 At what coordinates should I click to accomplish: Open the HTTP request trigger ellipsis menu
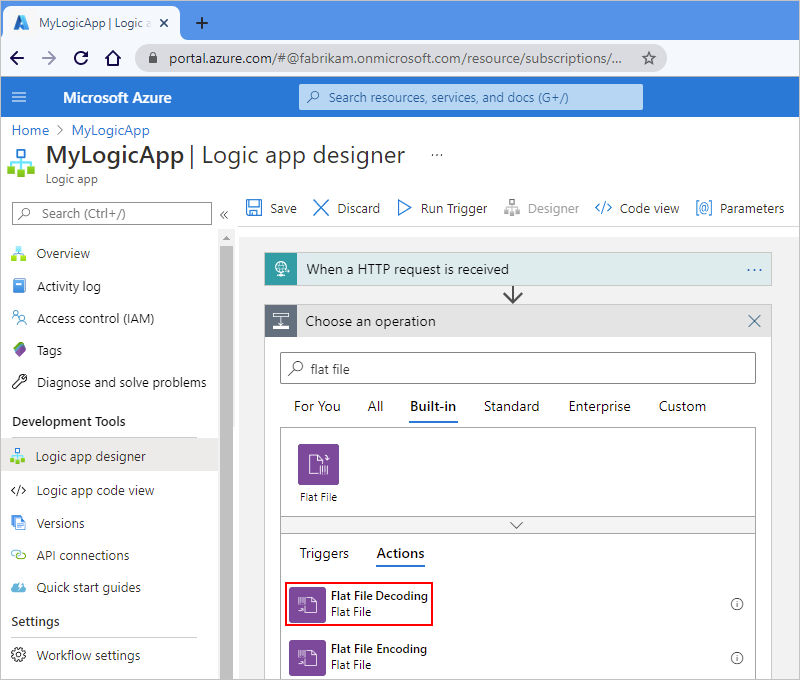point(754,269)
